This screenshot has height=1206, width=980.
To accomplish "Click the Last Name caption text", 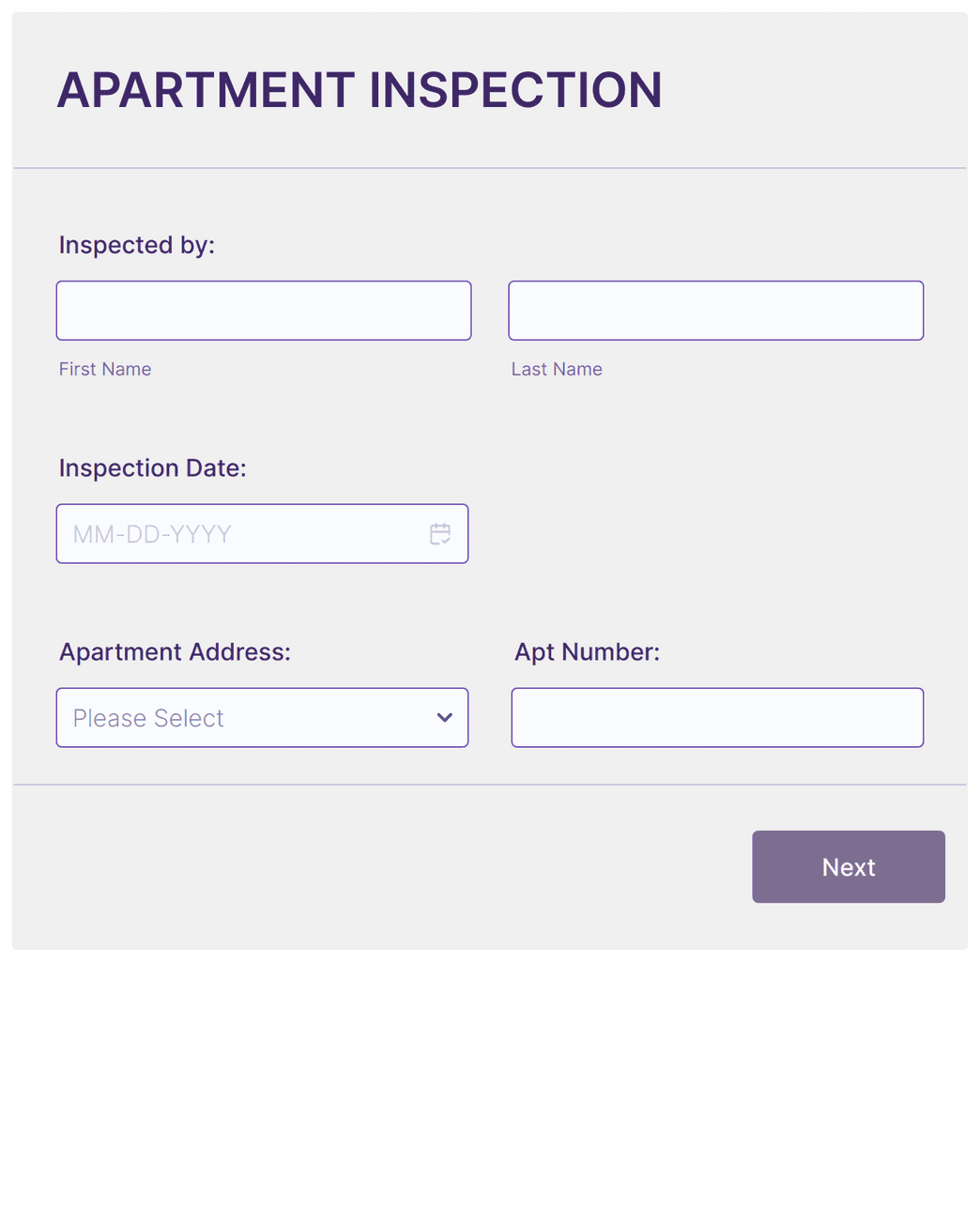I will [x=557, y=369].
